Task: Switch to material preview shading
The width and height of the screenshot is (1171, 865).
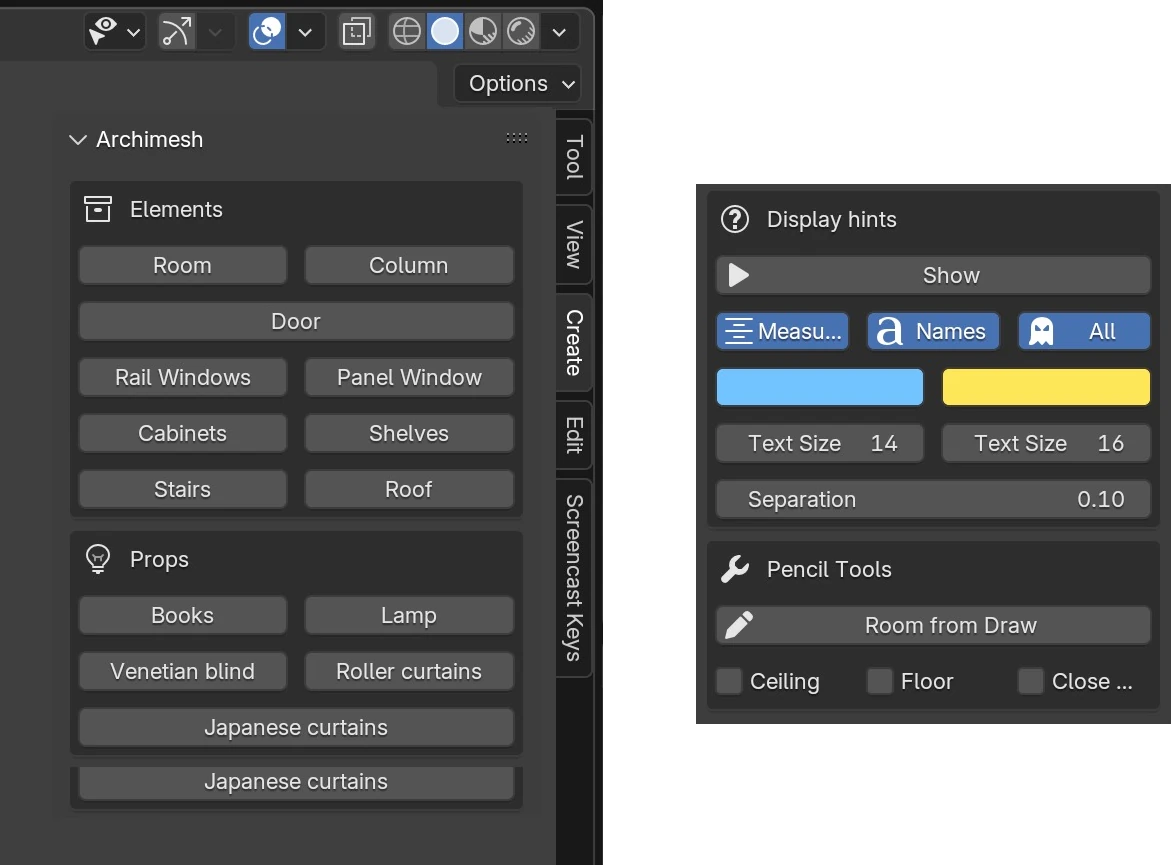Action: [483, 33]
